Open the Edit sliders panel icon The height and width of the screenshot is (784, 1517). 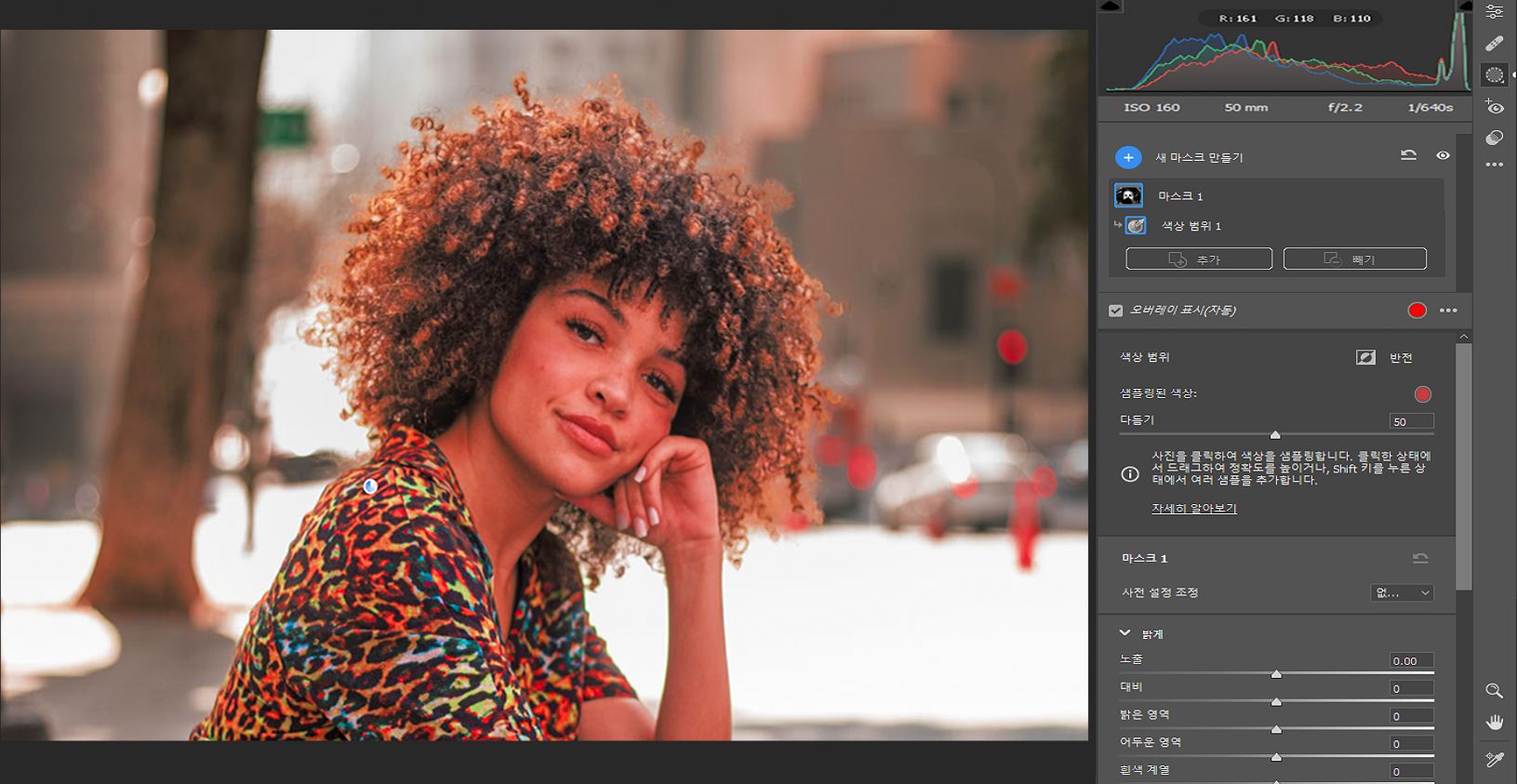point(1494,12)
